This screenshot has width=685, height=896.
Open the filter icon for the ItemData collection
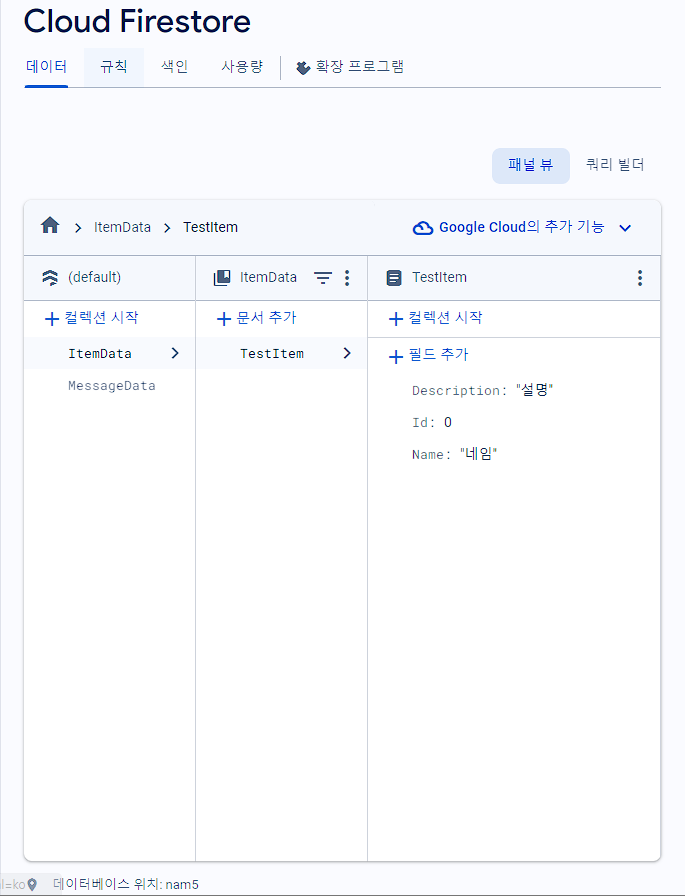[323, 278]
